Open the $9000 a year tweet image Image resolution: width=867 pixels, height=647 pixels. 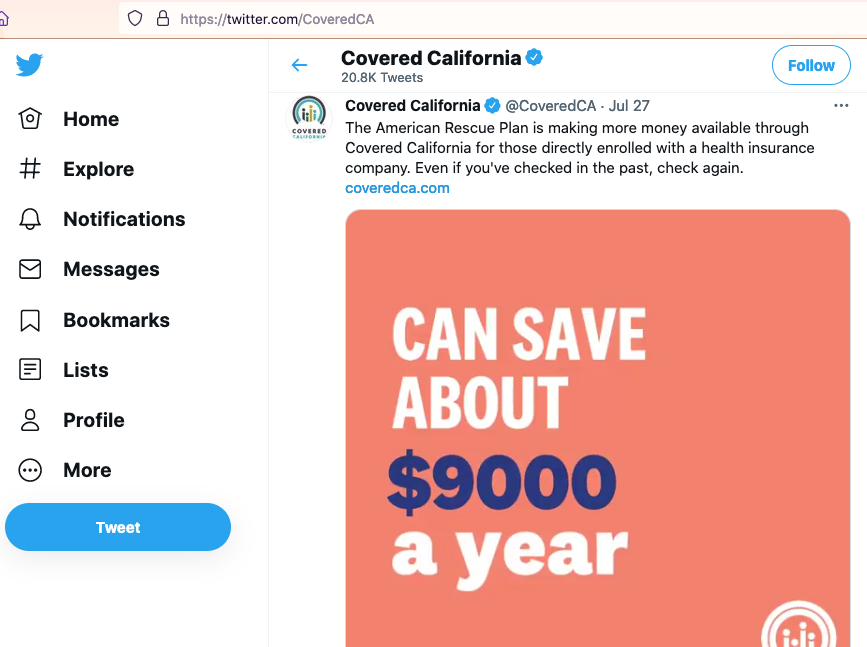click(x=597, y=428)
